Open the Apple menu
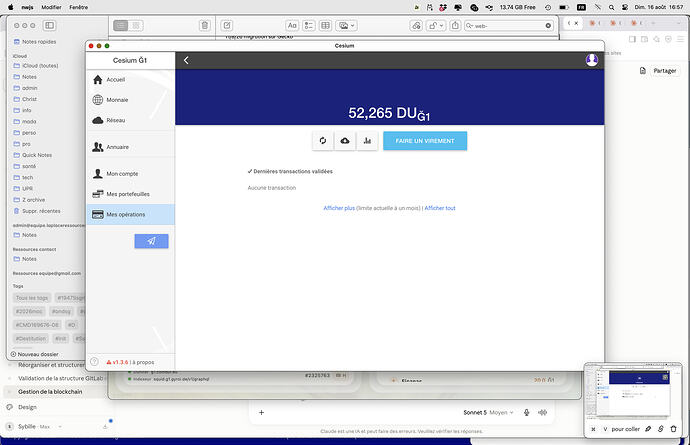 tap(11, 7)
